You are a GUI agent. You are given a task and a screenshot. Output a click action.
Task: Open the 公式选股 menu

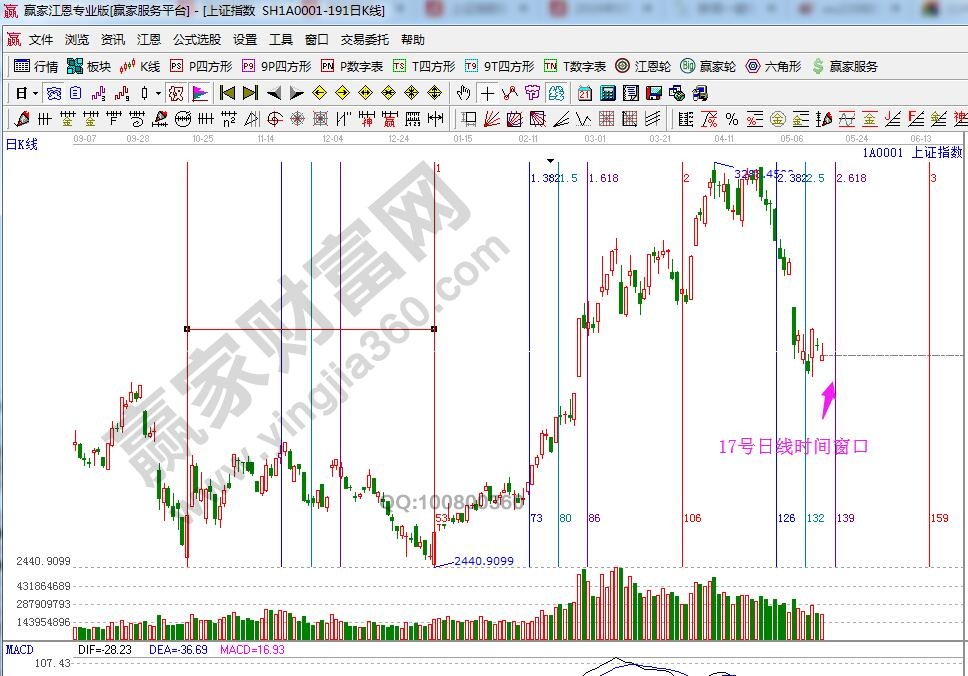197,40
